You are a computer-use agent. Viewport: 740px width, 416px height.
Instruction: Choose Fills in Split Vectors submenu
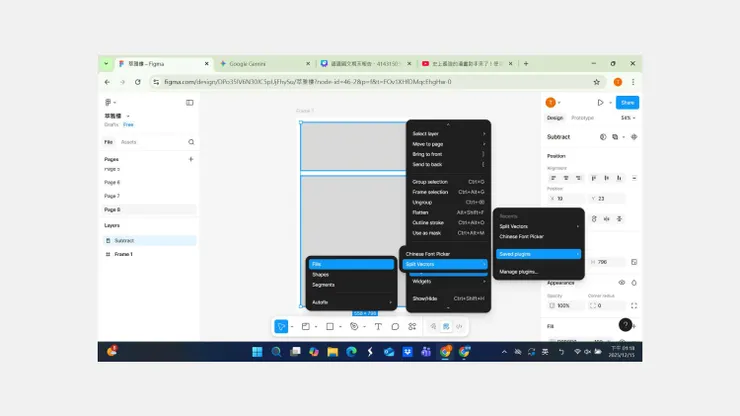(x=351, y=264)
